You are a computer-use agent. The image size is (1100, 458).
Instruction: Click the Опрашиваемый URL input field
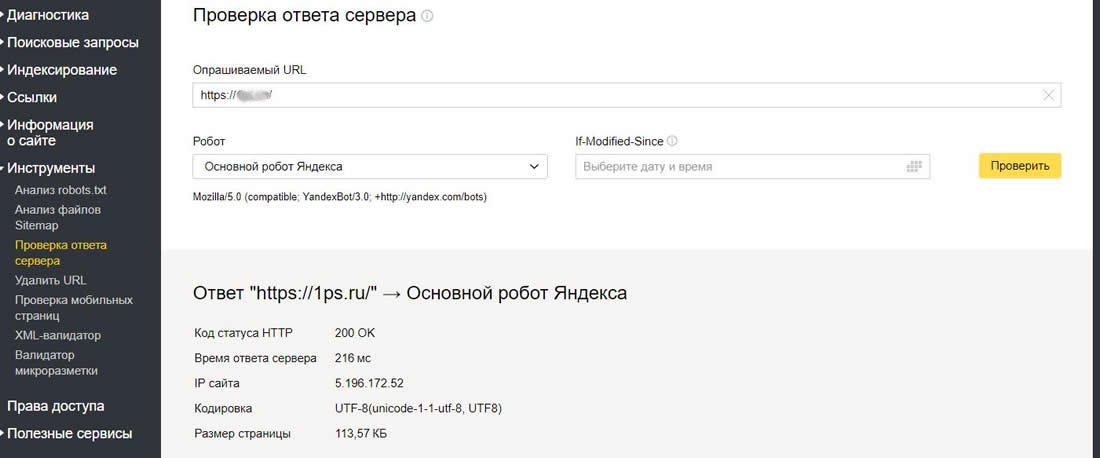pos(620,95)
